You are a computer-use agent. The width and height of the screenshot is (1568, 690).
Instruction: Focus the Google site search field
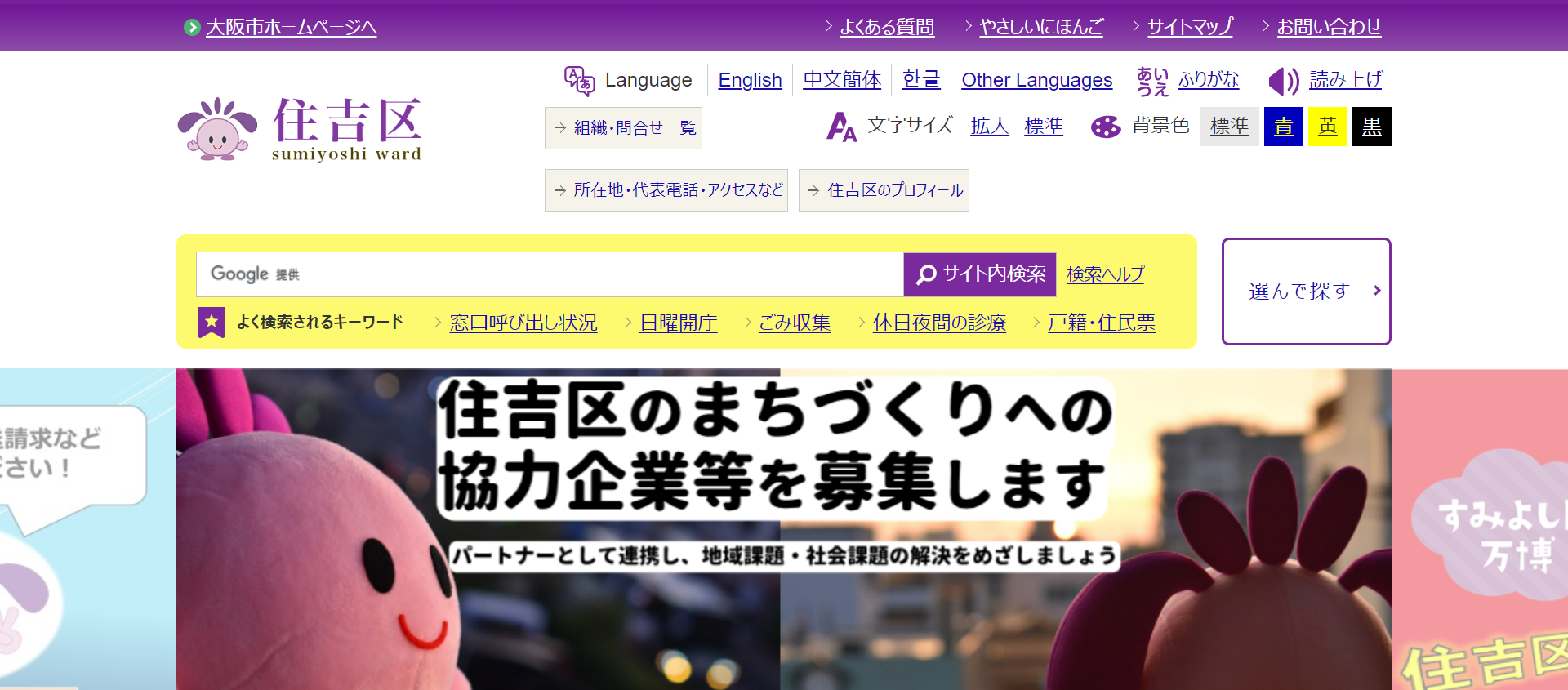point(550,274)
